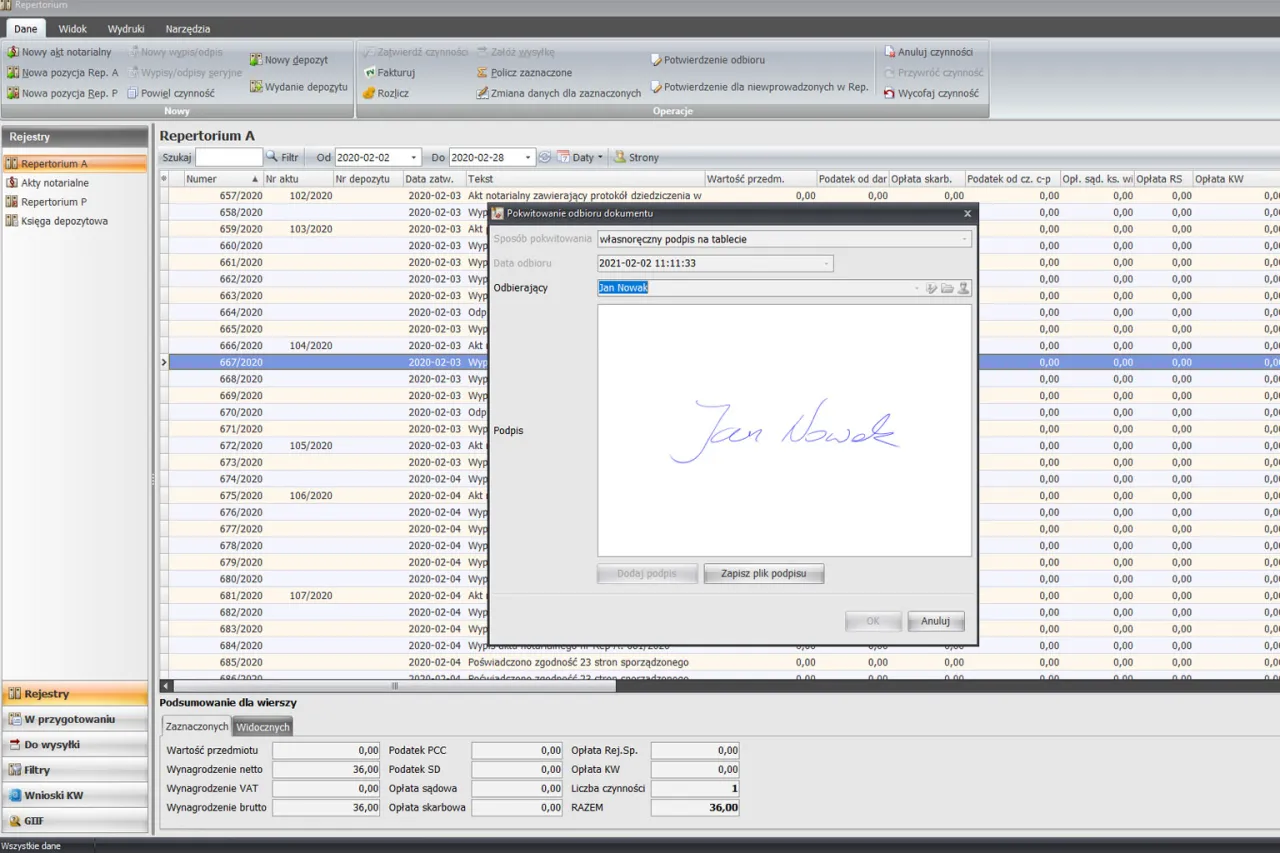The width and height of the screenshot is (1280, 853).
Task: Click into the Szukaj search field
Action: (228, 157)
